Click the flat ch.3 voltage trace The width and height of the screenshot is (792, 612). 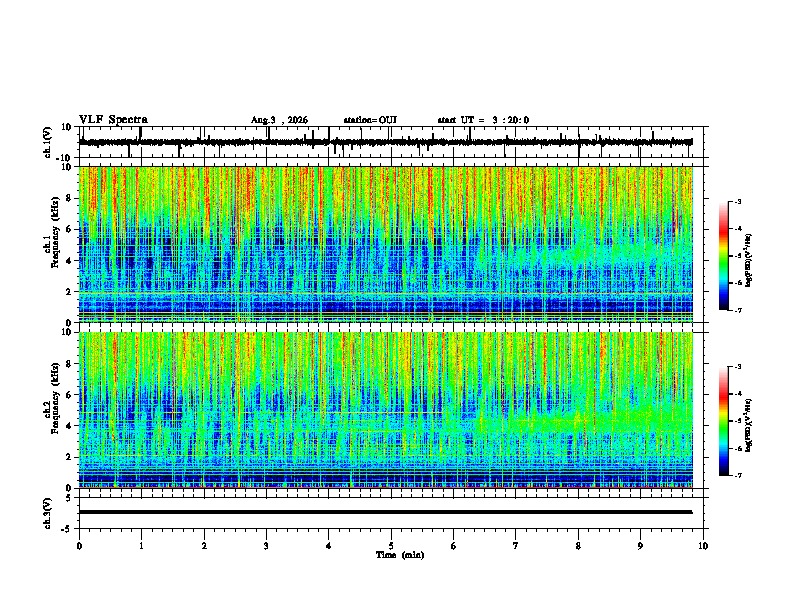click(385, 512)
